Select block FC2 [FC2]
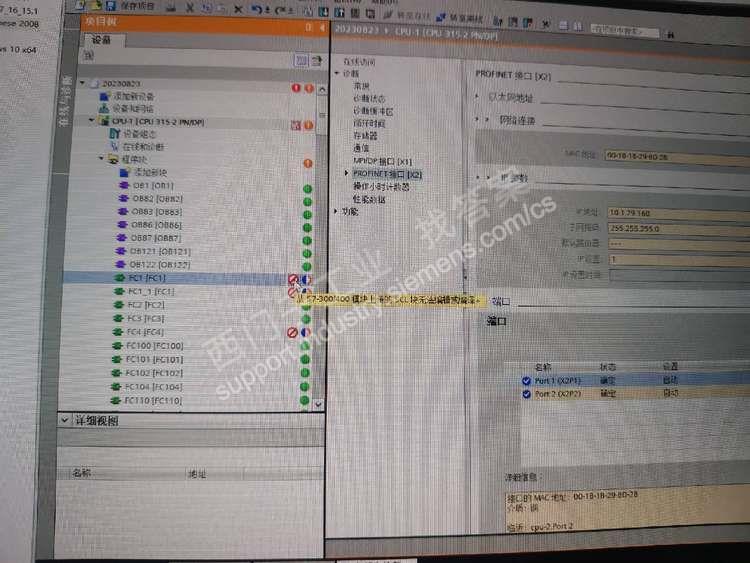750x563 pixels. [x=139, y=305]
